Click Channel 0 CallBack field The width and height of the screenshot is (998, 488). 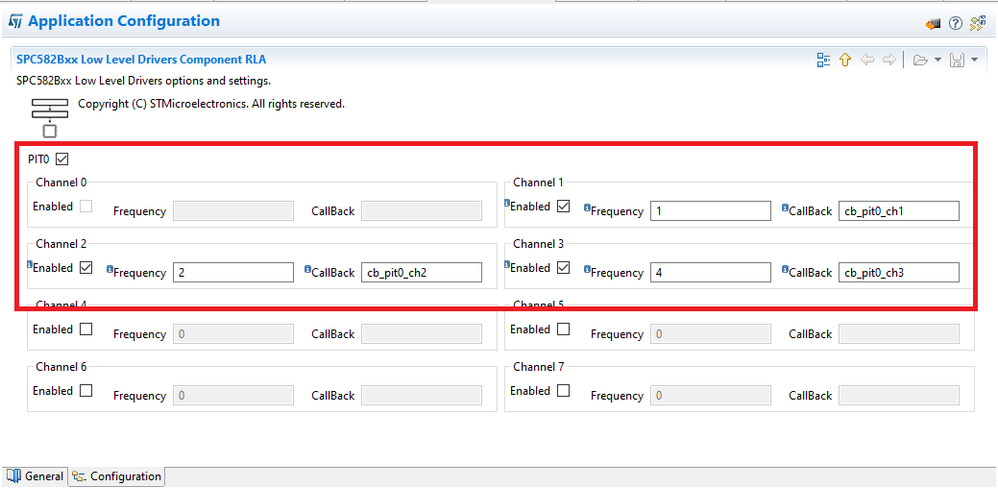(x=421, y=211)
